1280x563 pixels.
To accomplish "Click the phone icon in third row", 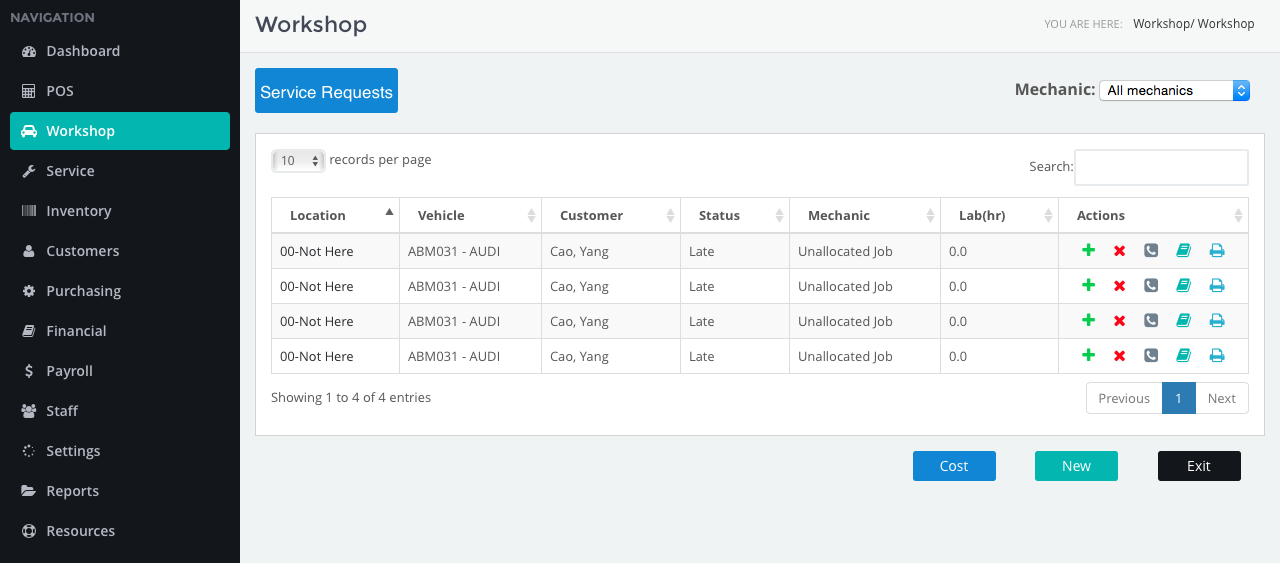I will 1151,321.
